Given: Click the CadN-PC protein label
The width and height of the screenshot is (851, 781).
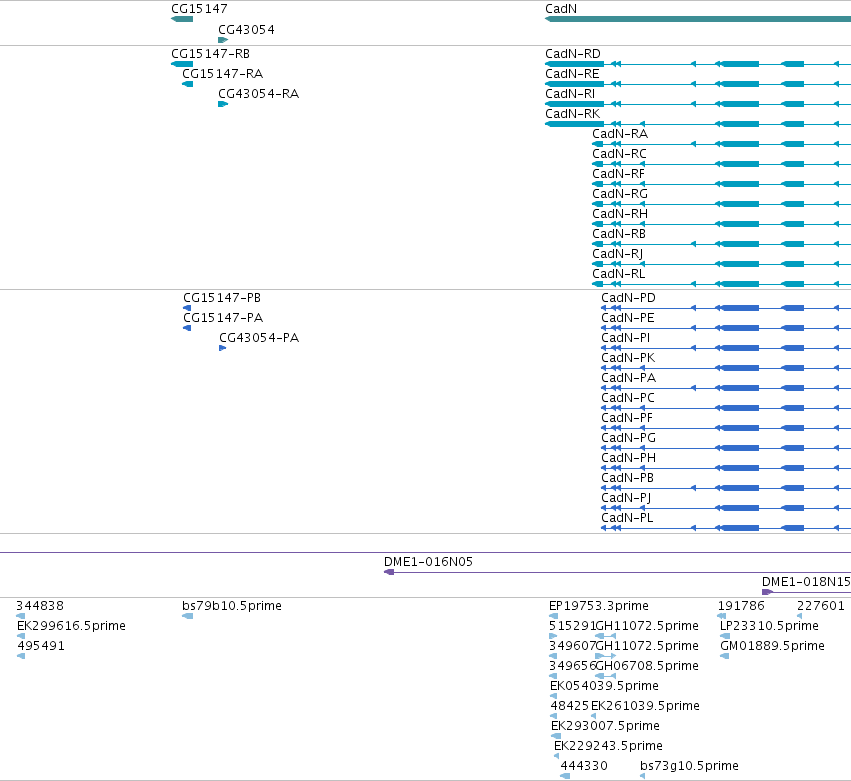Looking at the screenshot, I should click(x=628, y=398).
